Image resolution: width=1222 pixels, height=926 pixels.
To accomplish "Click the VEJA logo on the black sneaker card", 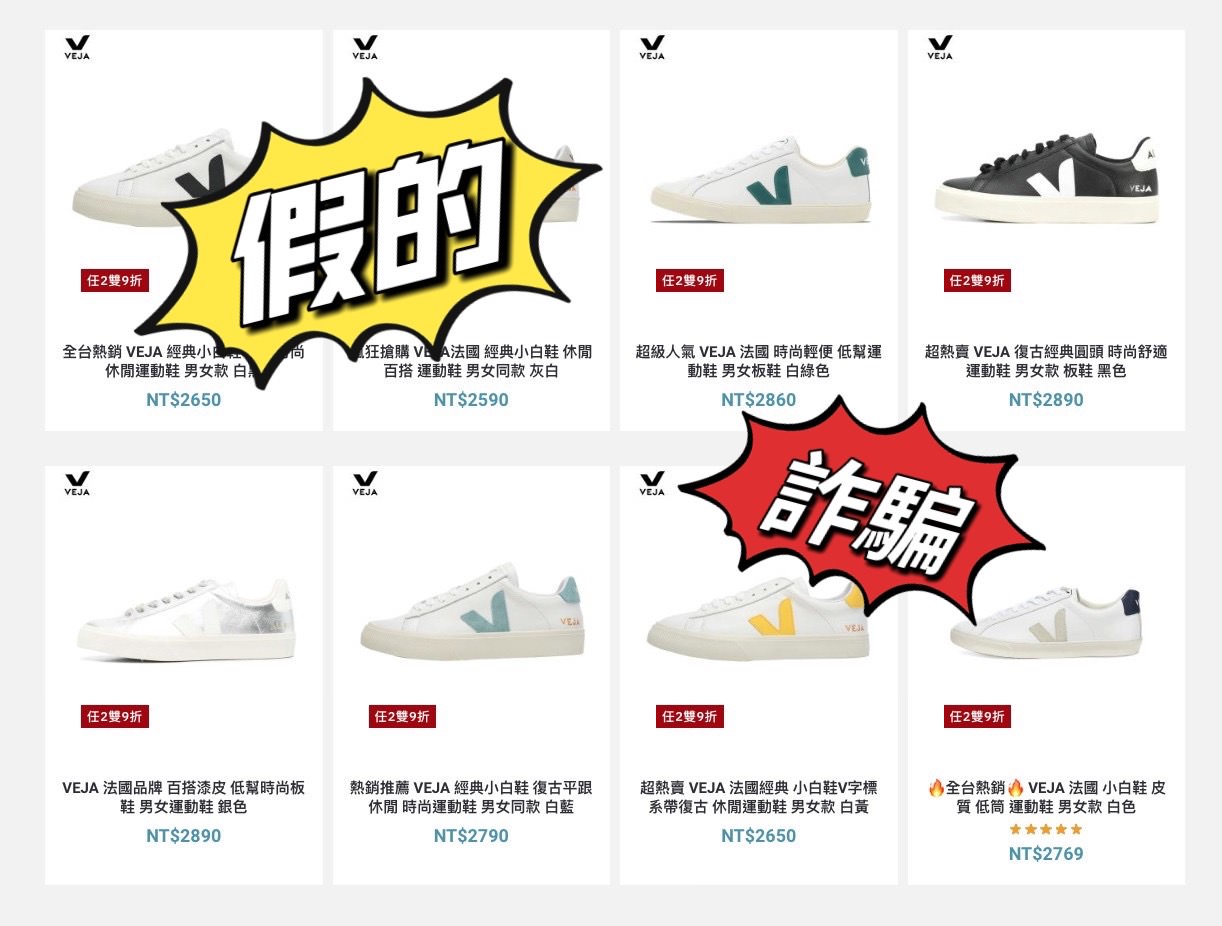I will [940, 47].
